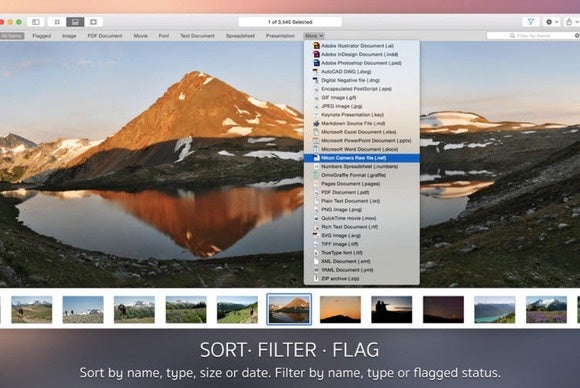The image size is (580, 388).
Task: Choose Numbers Spreadsheet (.numbers)
Action: pyautogui.click(x=362, y=166)
